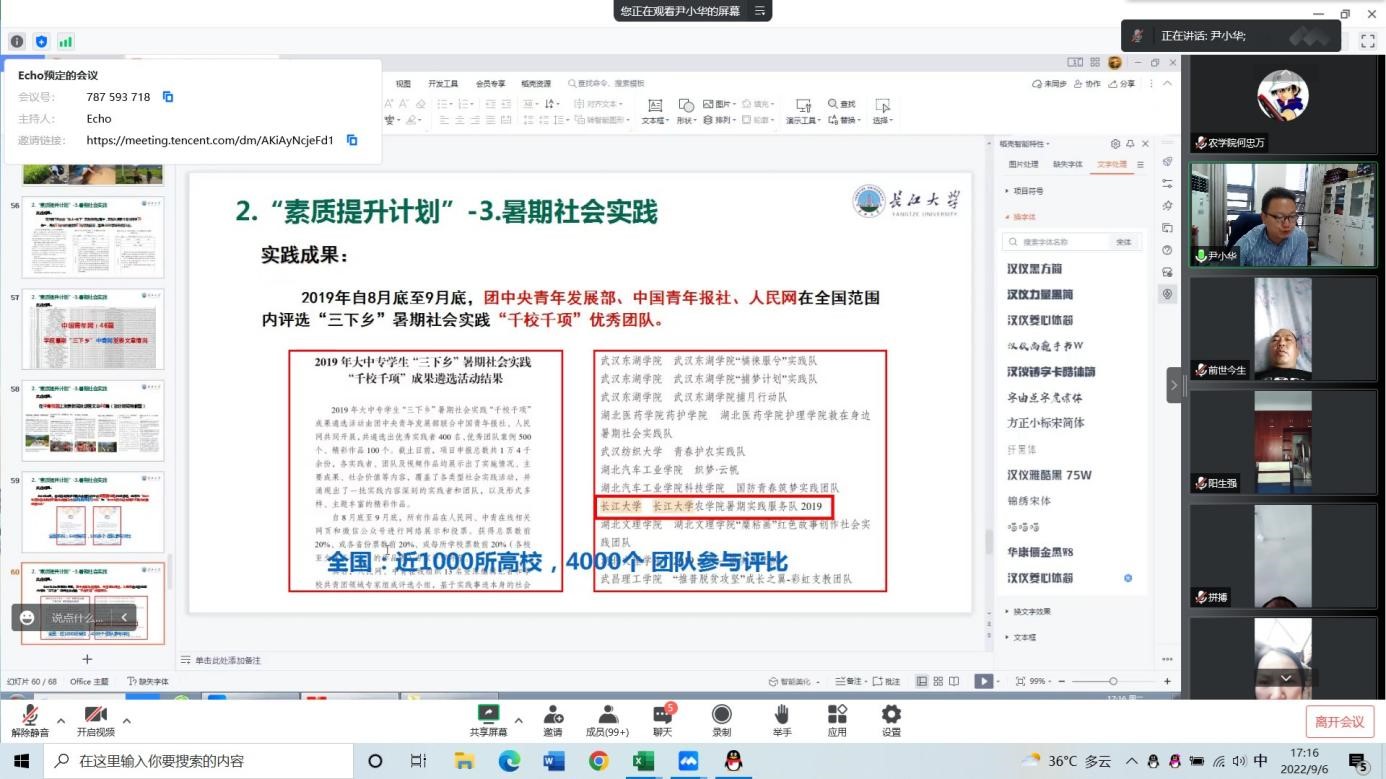This screenshot has height=779, width=1386.
Task: Expand audio options arrow beside 解除静音
Action: tap(61, 720)
